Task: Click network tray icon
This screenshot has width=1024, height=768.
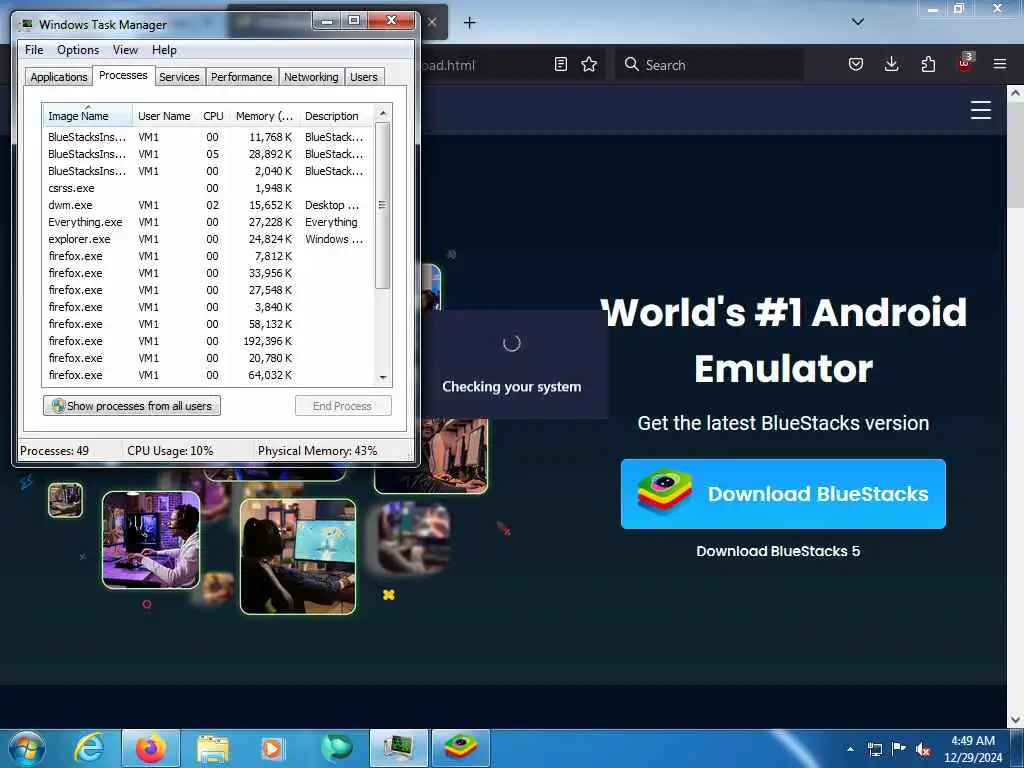Action: point(874,749)
